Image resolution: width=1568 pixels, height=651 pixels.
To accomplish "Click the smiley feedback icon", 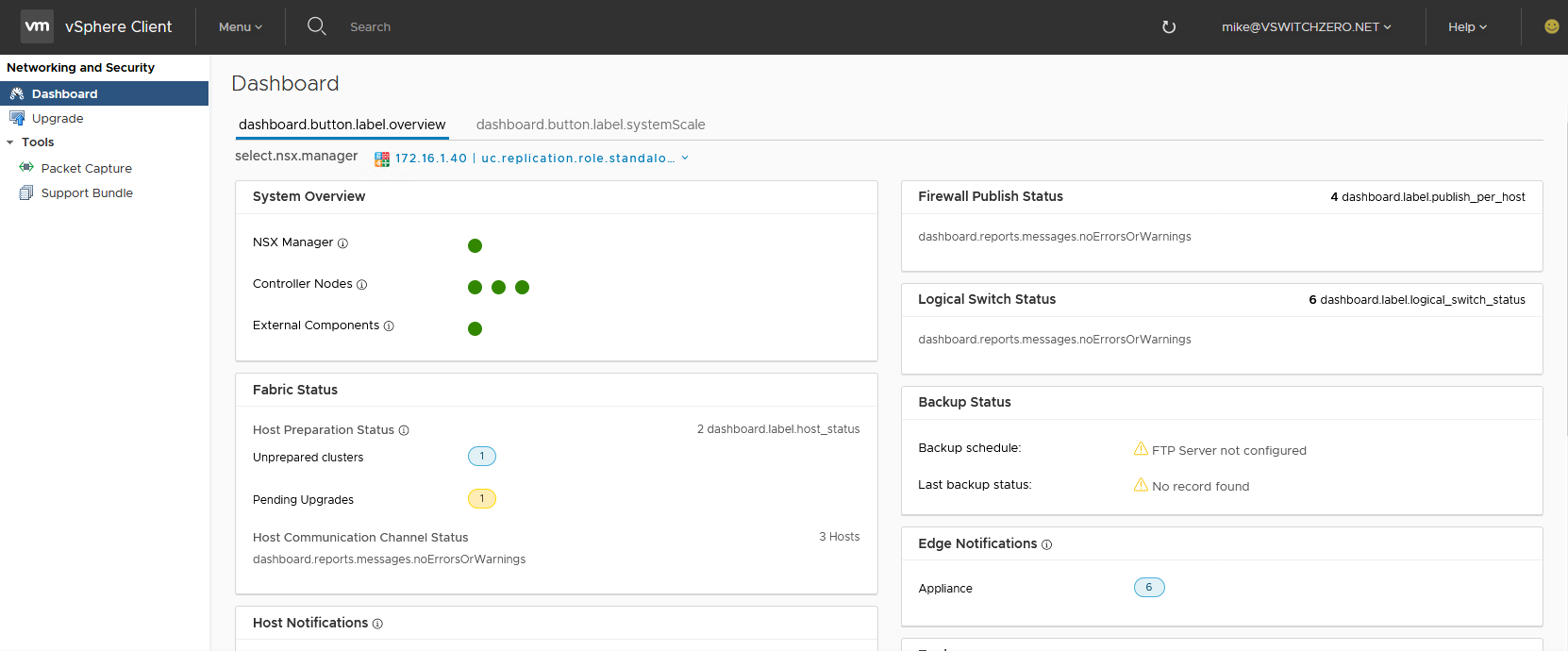I will (1551, 26).
